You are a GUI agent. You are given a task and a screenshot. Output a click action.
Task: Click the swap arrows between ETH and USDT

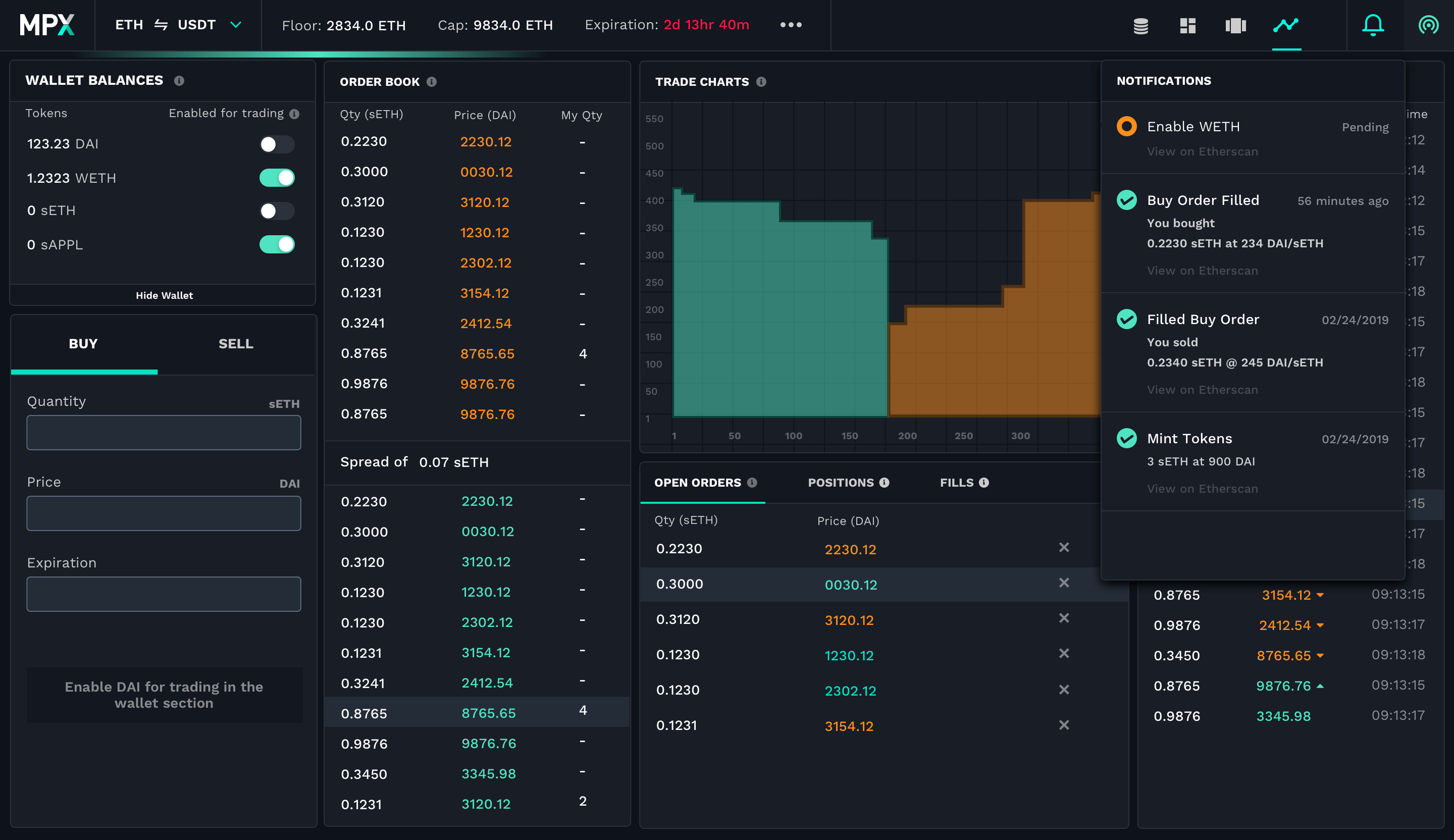click(161, 25)
